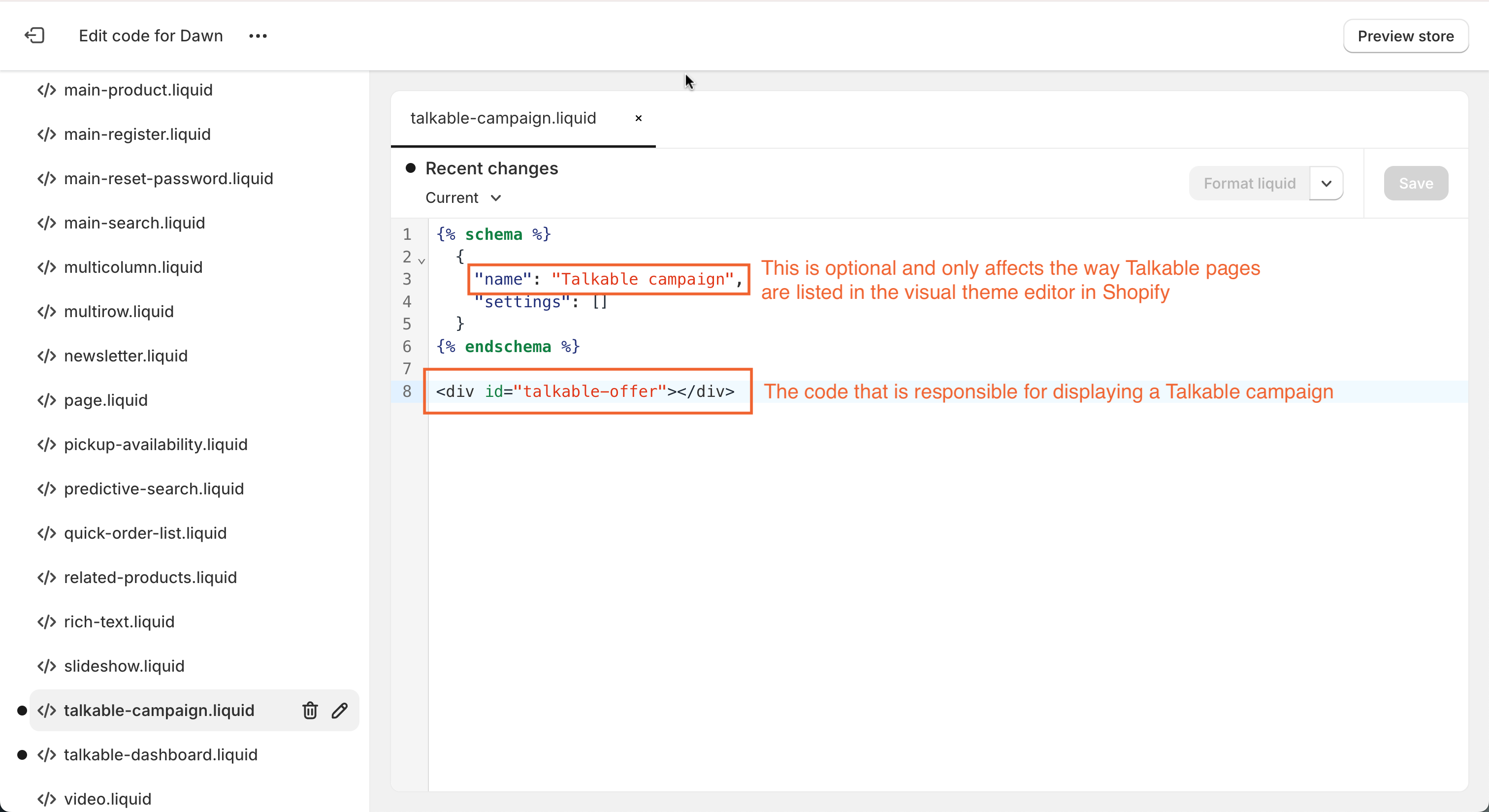Image resolution: width=1489 pixels, height=812 pixels.
Task: Click the ellipsis menu icon for Dawn
Action: coord(258,36)
